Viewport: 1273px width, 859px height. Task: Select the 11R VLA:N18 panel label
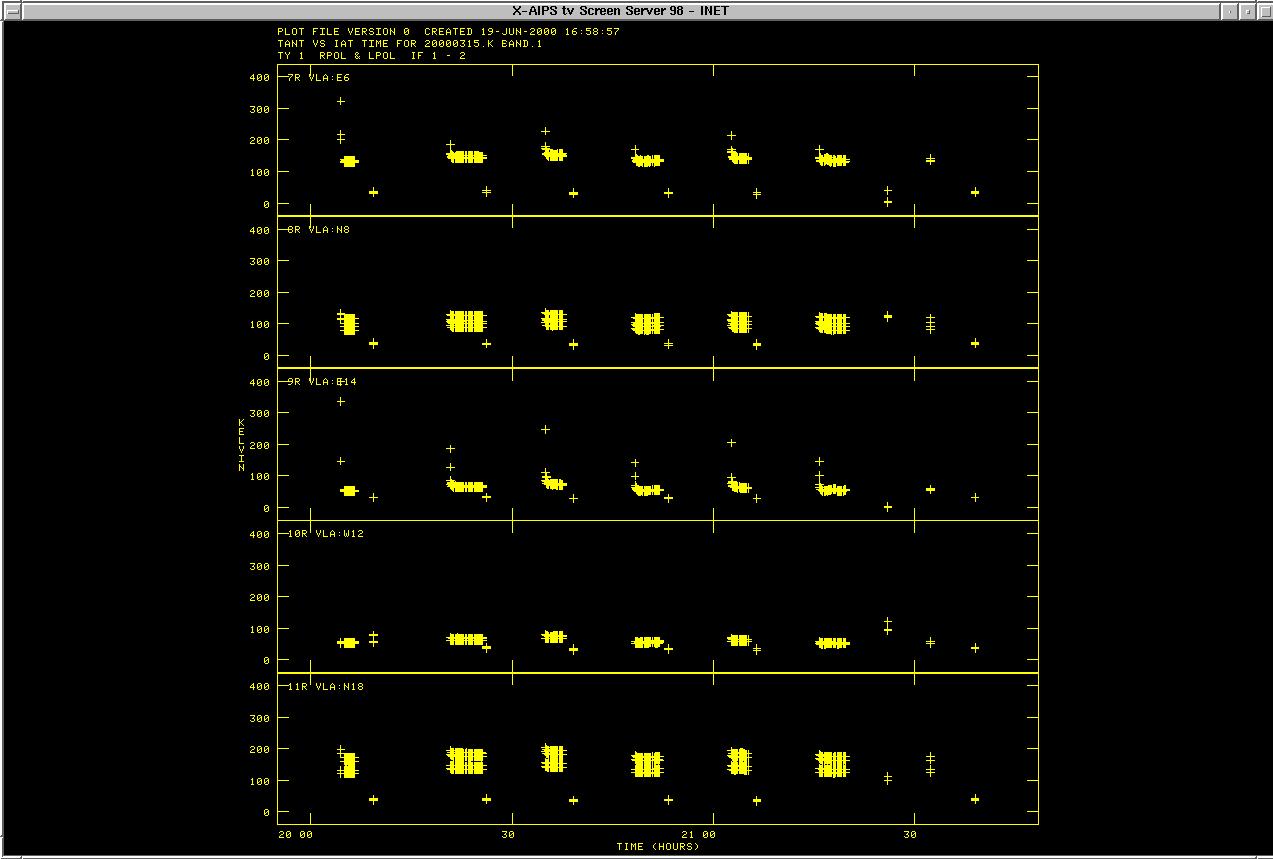325,687
